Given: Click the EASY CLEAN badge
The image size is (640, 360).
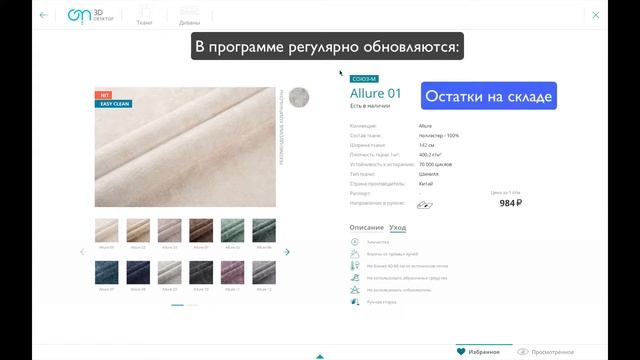Looking at the screenshot, I should [x=113, y=104].
